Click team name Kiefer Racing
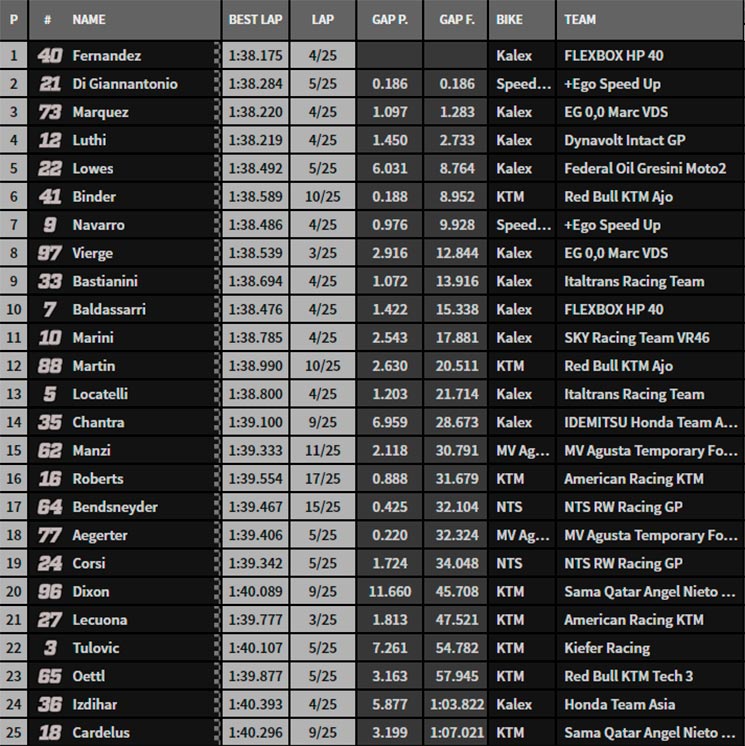The width and height of the screenshot is (745, 746). pos(607,648)
